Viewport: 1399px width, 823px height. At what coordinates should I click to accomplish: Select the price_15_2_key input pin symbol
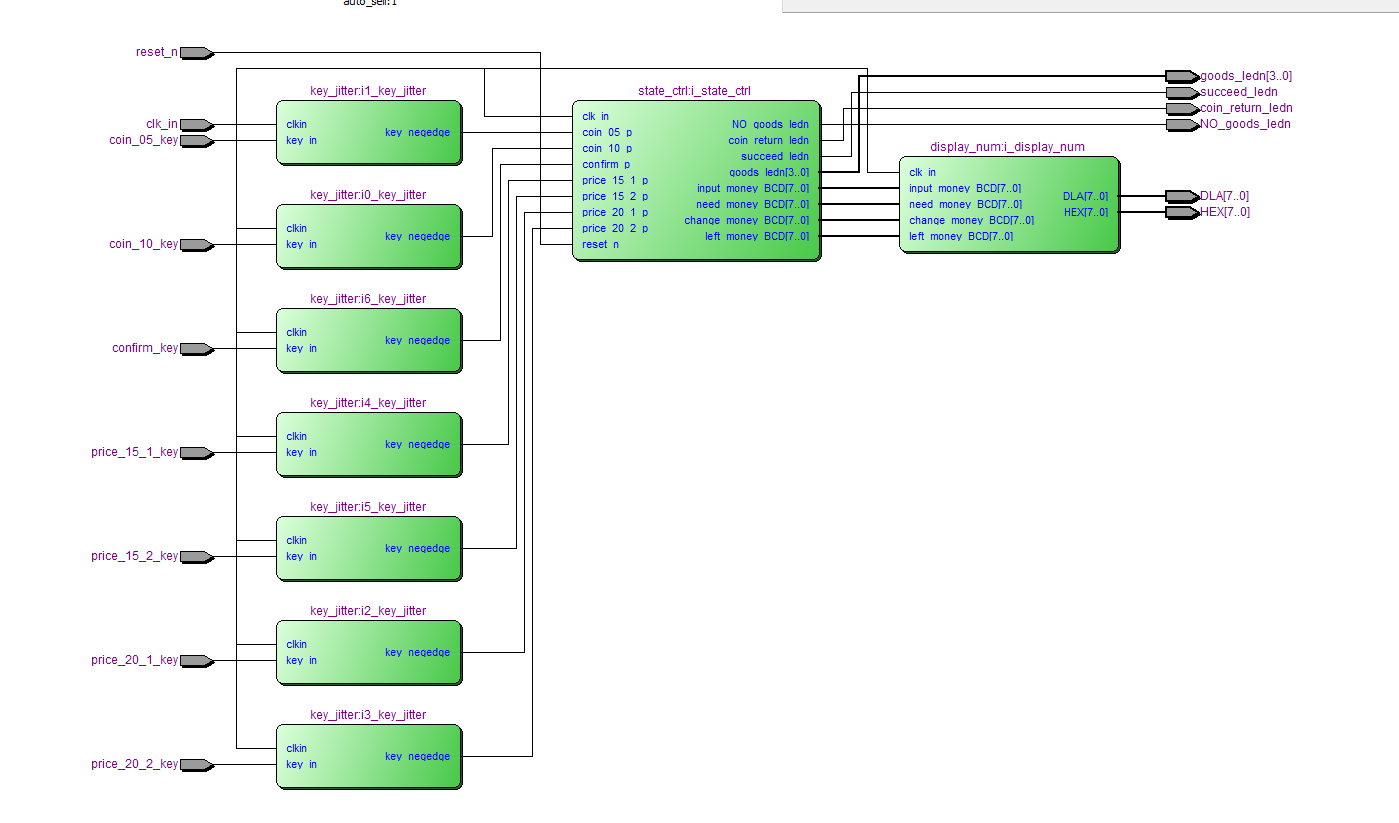click(196, 557)
